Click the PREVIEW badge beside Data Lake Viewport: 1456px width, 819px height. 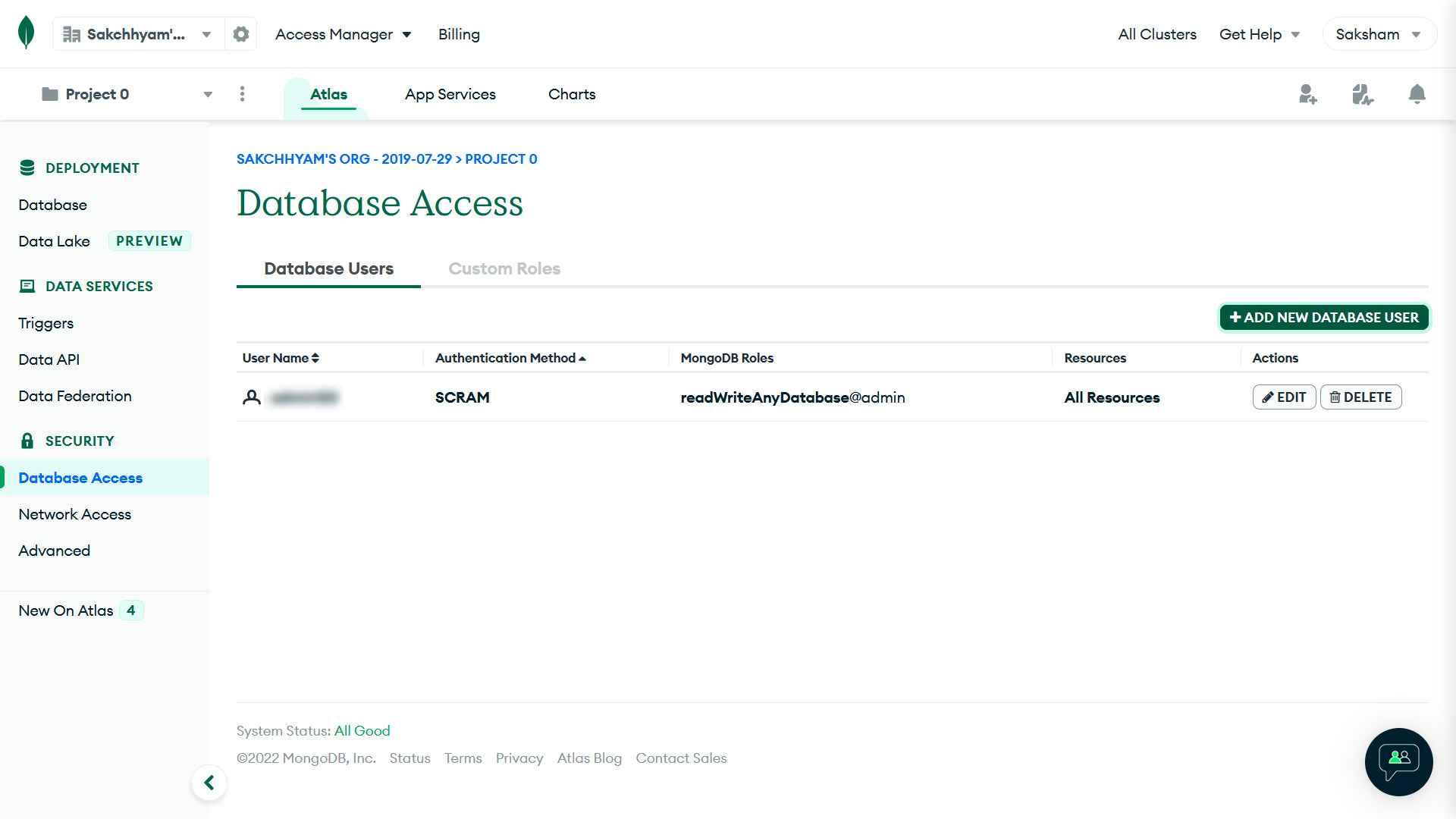coord(149,241)
